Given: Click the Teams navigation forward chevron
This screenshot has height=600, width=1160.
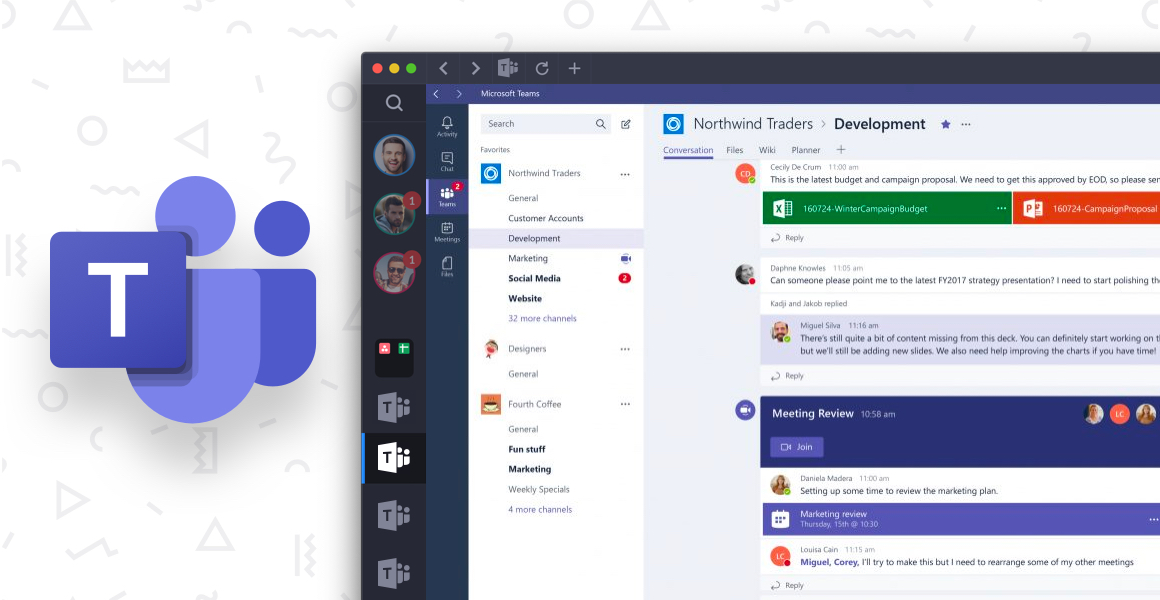Looking at the screenshot, I should [x=459, y=94].
